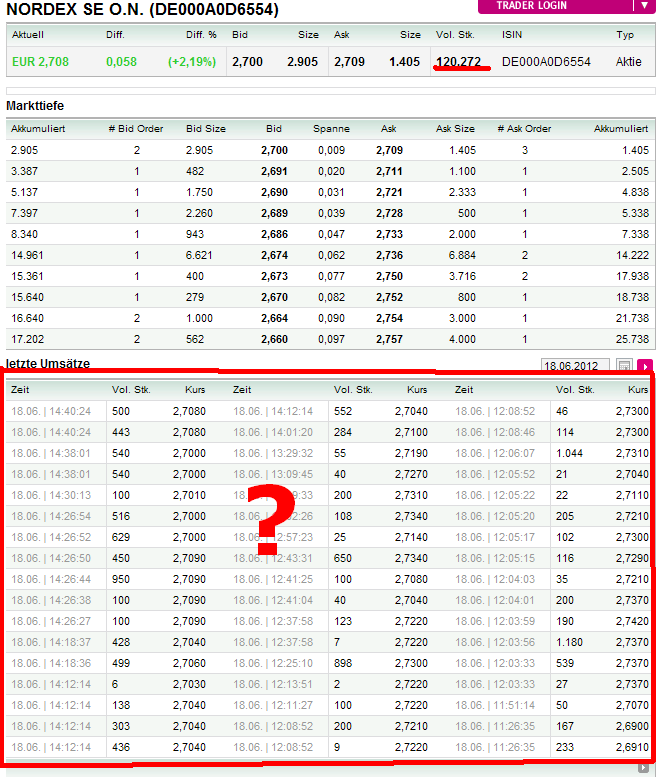
Task: Click the trade time 12:43:31
Action: point(292,558)
